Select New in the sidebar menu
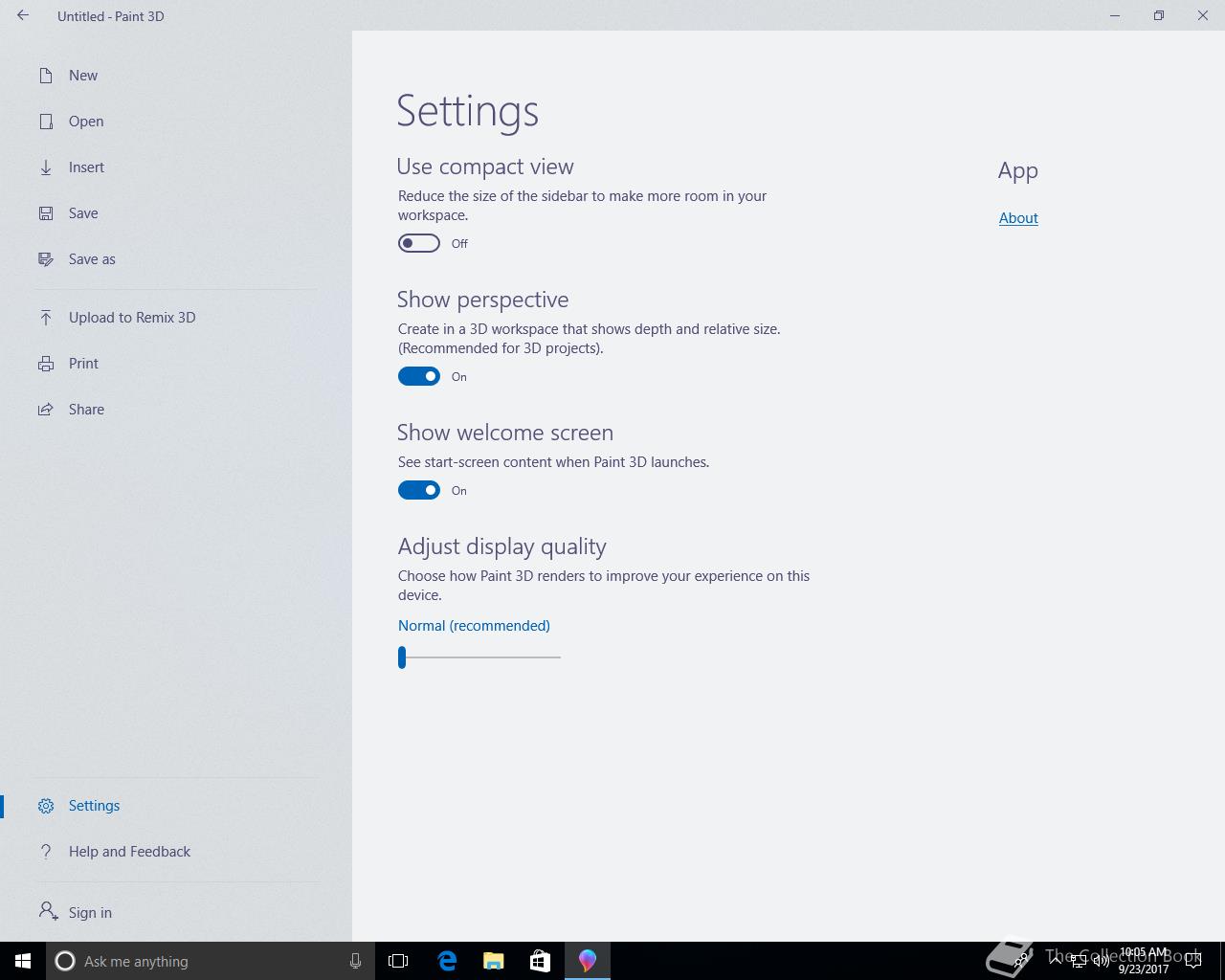 83,76
